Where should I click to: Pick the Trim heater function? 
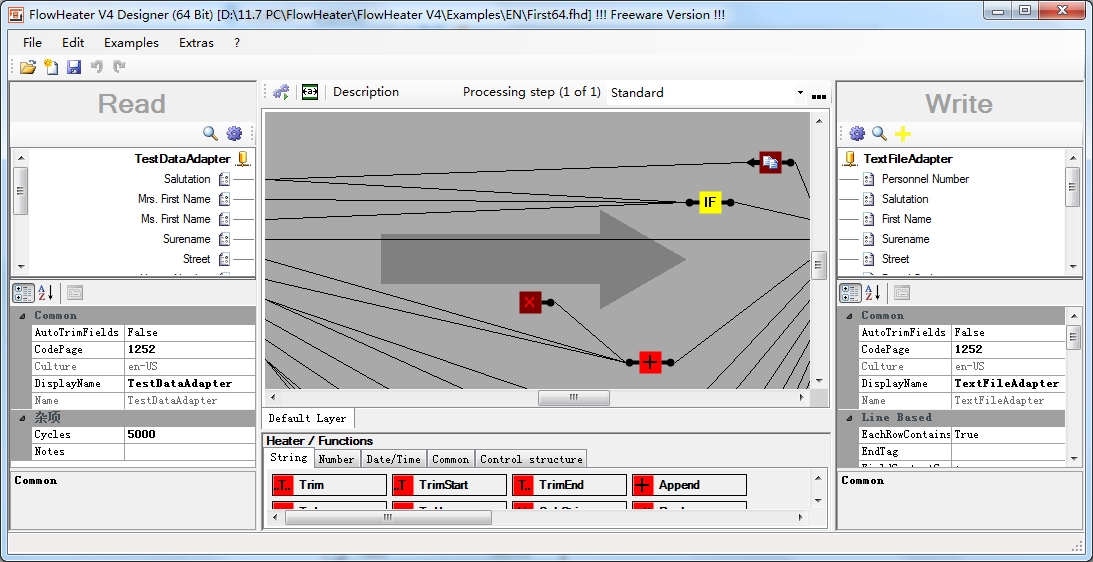click(x=329, y=485)
